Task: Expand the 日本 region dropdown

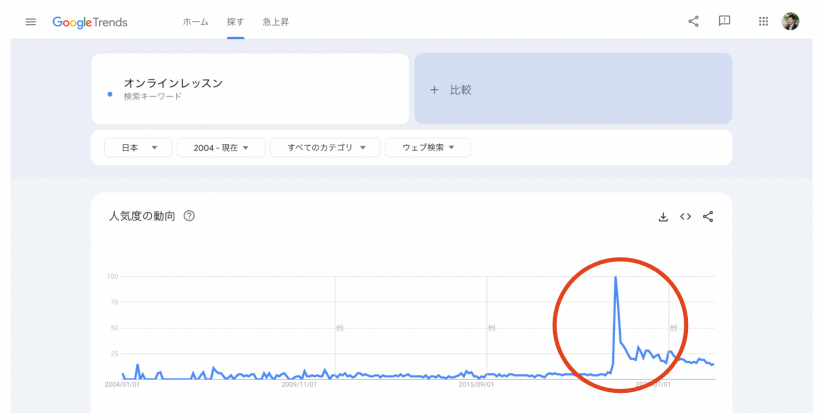Action: [x=138, y=148]
